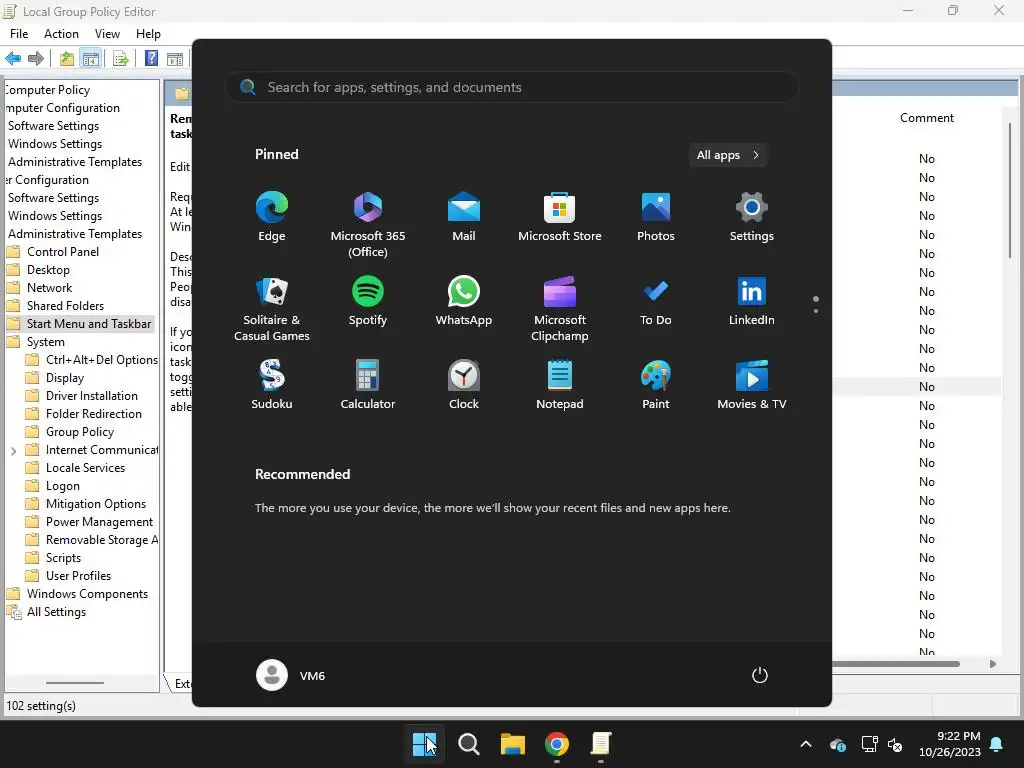Image resolution: width=1024 pixels, height=768 pixels.
Task: Open the Mail app
Action: (x=464, y=217)
